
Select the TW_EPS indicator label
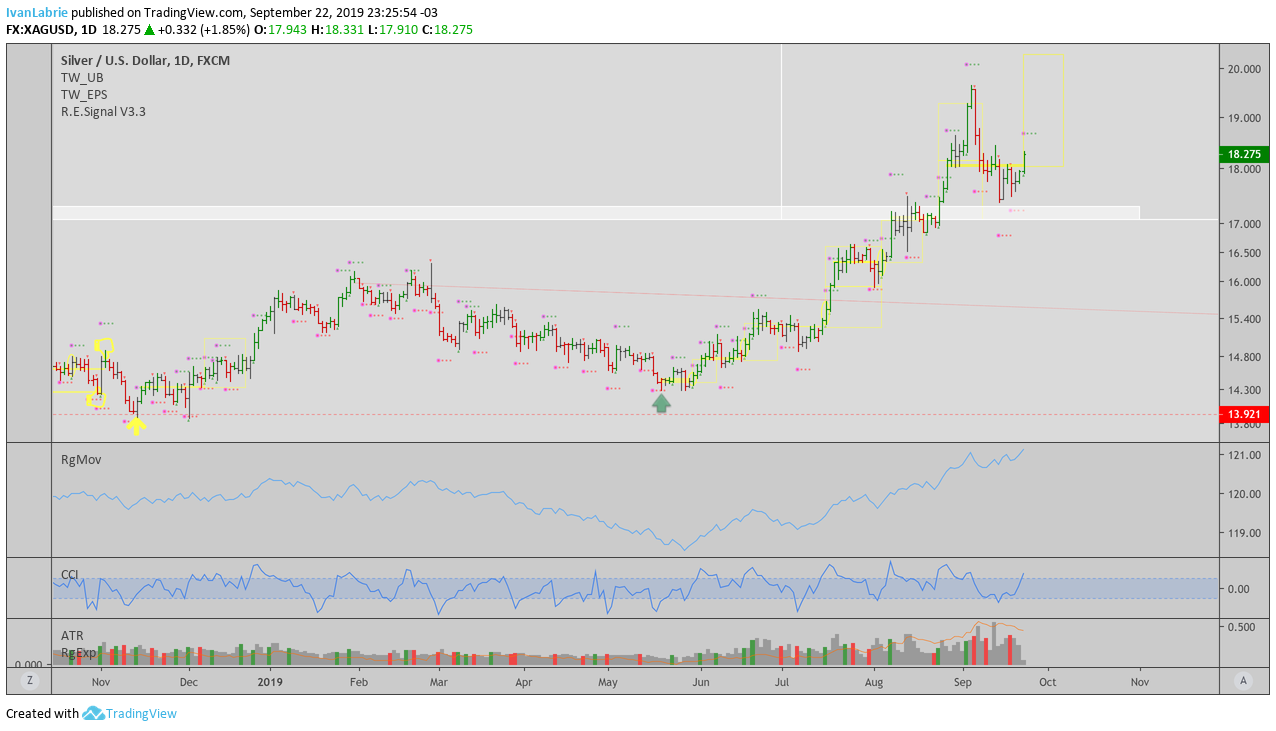click(x=84, y=95)
